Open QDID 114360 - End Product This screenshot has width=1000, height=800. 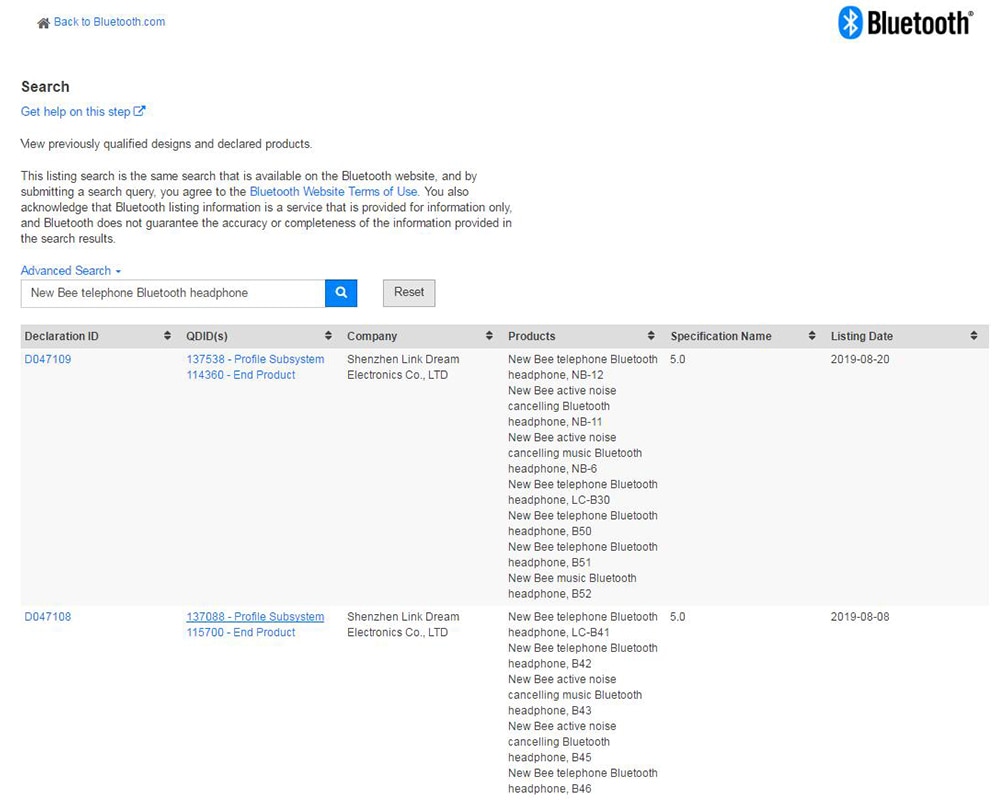pyautogui.click(x=240, y=375)
